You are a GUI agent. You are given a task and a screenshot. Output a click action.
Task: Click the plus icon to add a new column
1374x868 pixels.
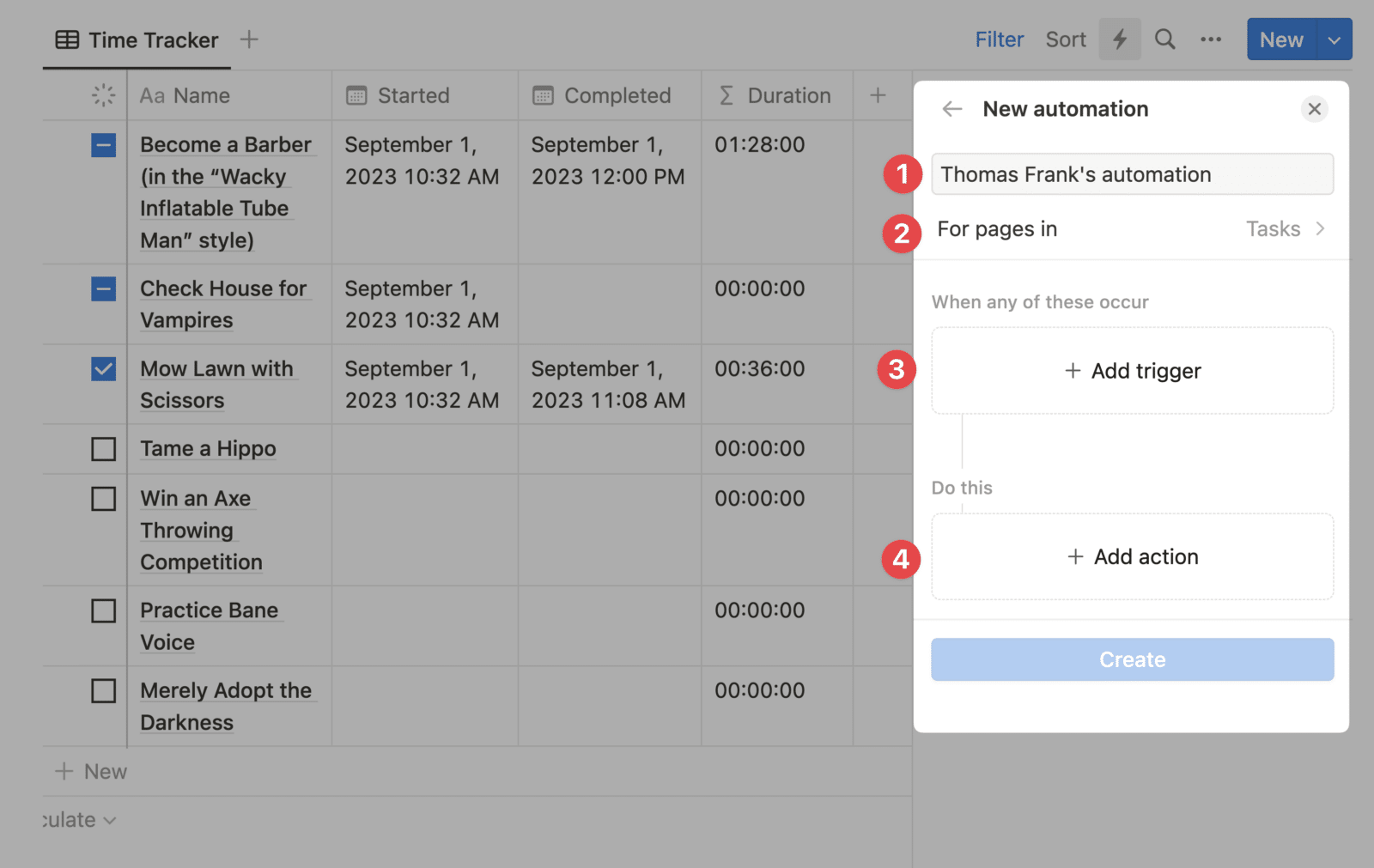click(x=879, y=95)
